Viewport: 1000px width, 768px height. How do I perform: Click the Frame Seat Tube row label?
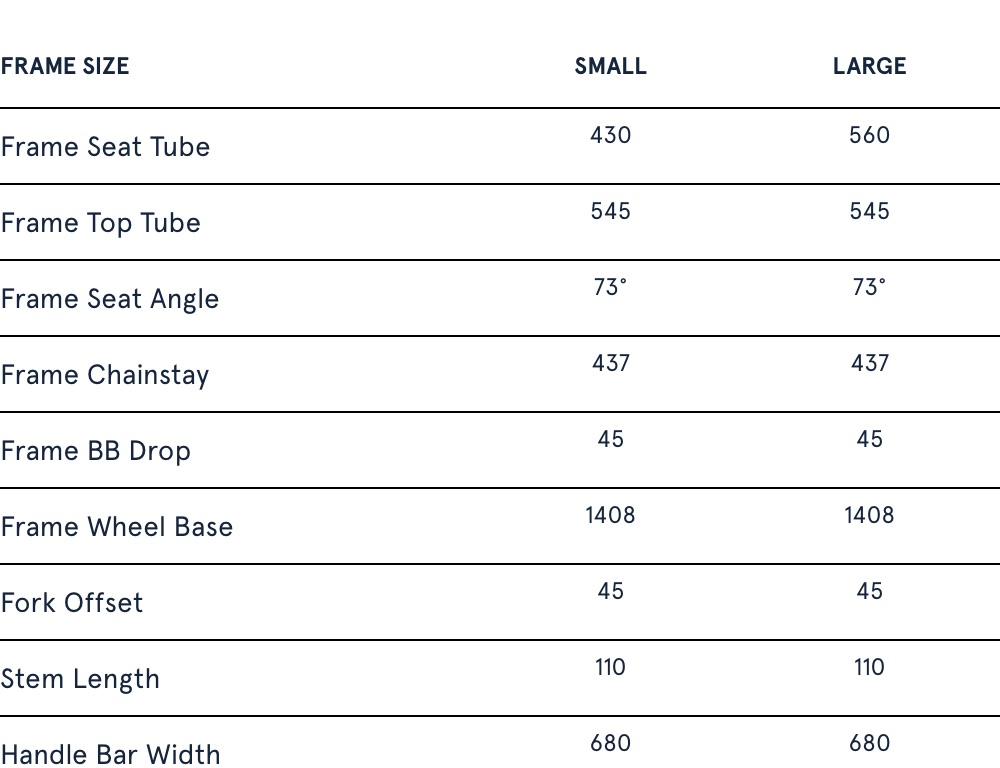pos(105,147)
